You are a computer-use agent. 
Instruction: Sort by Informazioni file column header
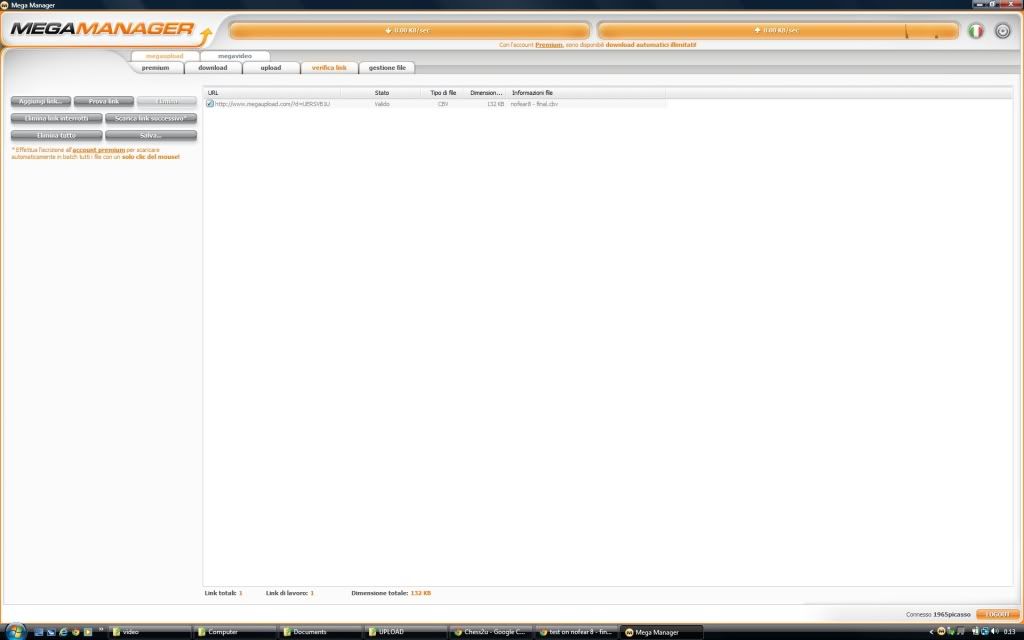[586, 93]
